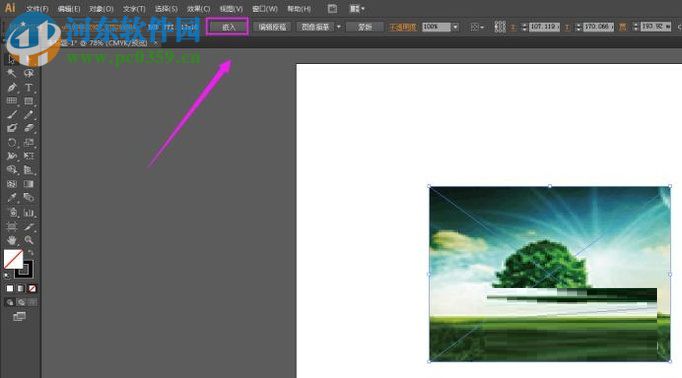
Task: Select the Symbol Sprayer tool
Action: pos(12,212)
